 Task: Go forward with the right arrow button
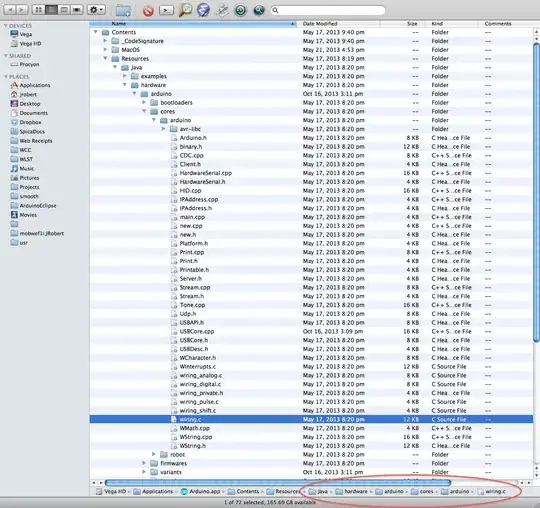pyautogui.click(x=22, y=10)
